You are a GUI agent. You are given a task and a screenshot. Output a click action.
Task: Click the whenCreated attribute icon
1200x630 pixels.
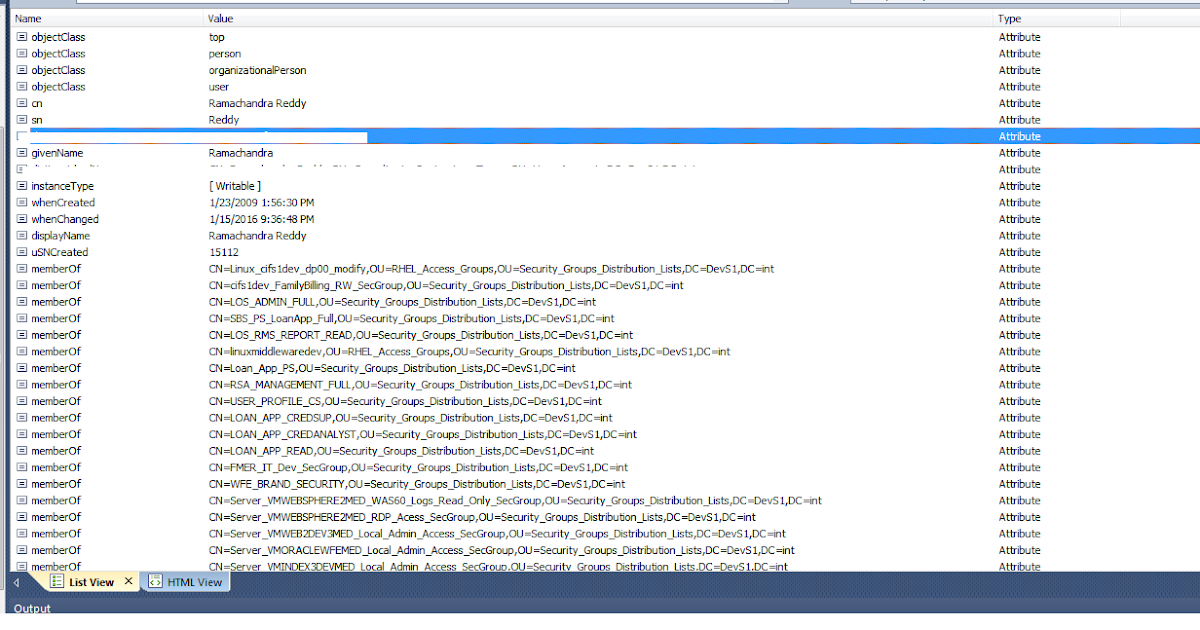(x=22, y=202)
